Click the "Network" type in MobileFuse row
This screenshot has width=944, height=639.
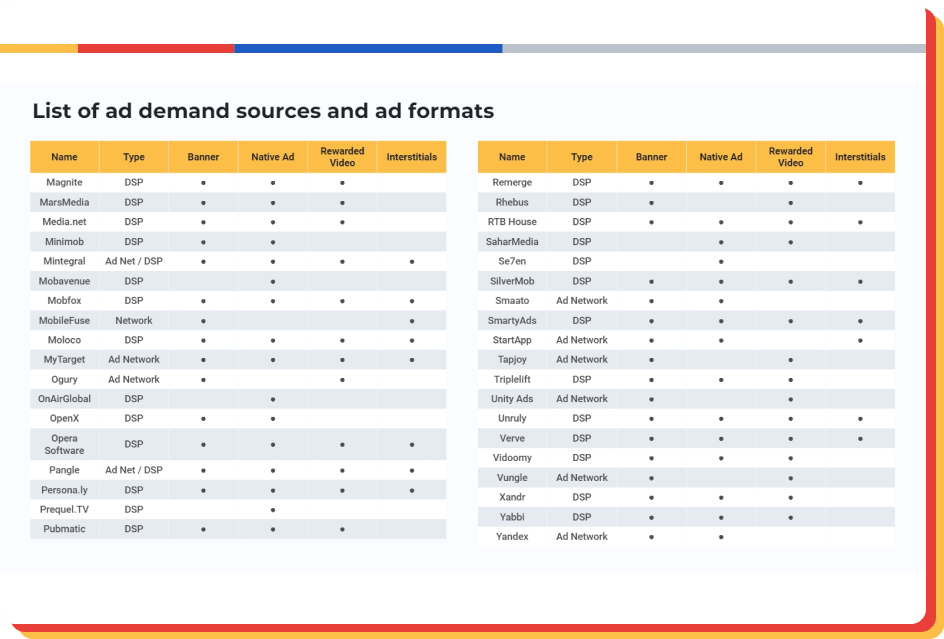(x=134, y=320)
